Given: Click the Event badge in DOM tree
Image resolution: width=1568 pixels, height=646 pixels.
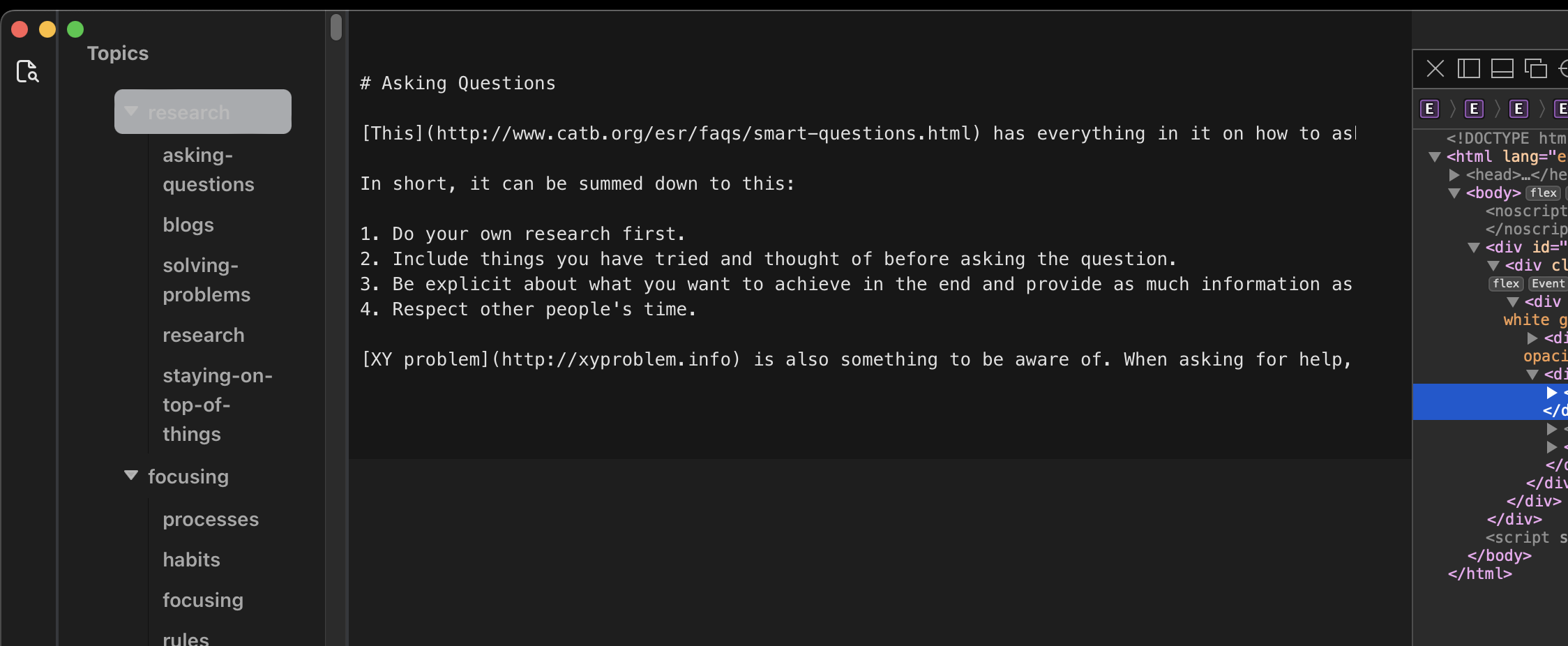Looking at the screenshot, I should (x=1547, y=284).
